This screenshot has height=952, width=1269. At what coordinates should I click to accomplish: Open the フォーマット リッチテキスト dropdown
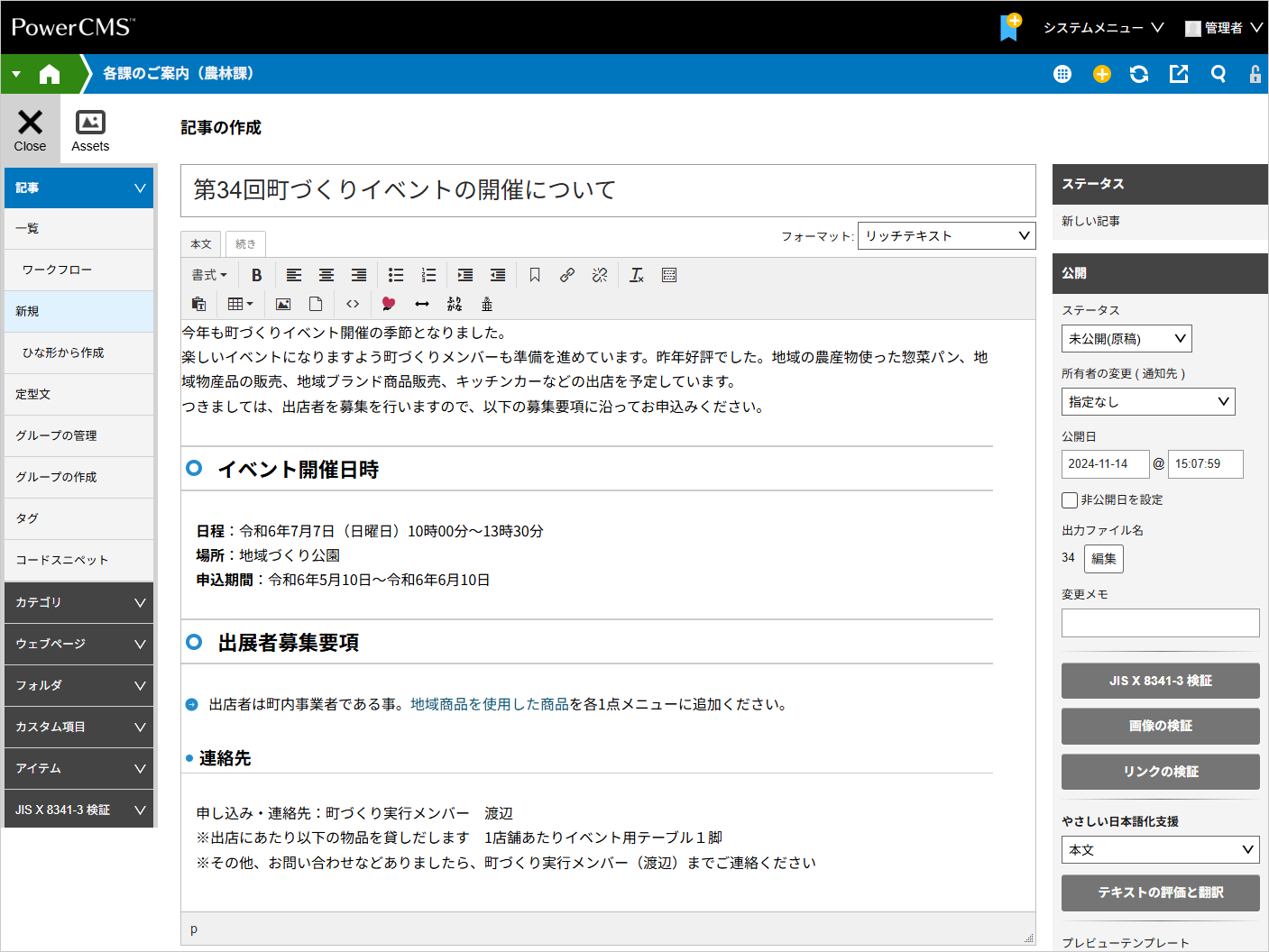(x=946, y=235)
